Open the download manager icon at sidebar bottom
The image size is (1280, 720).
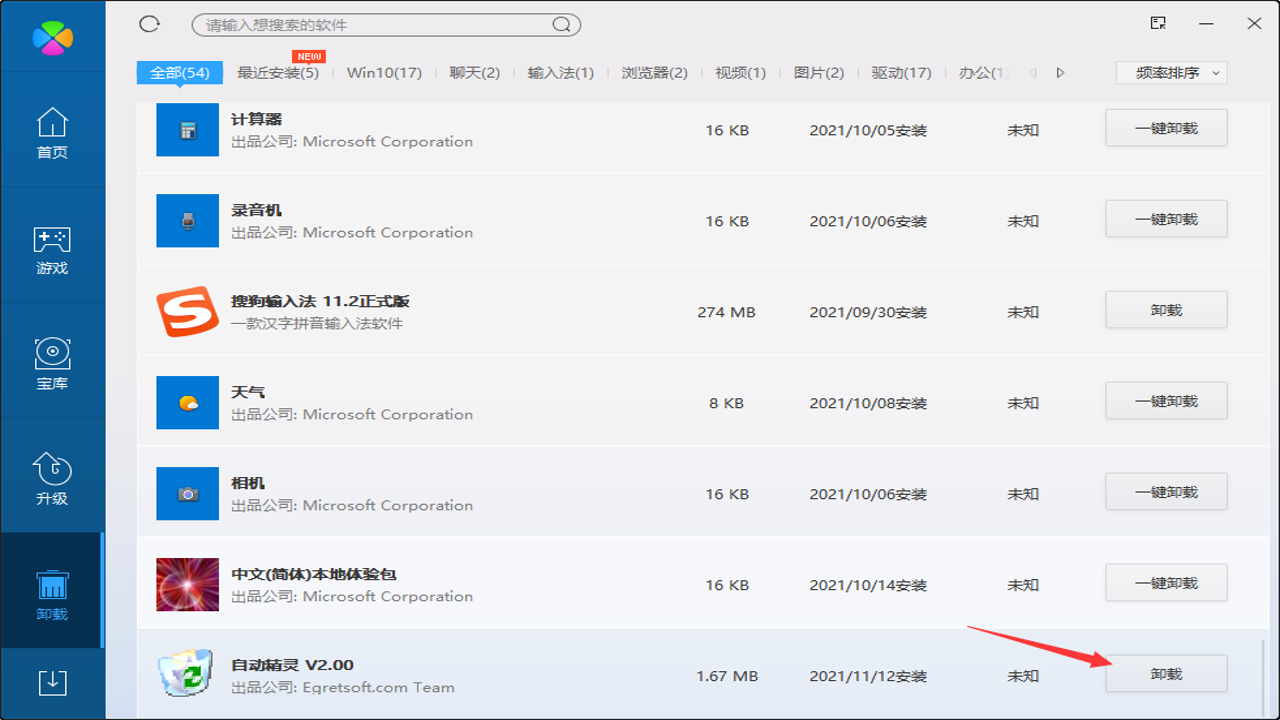[x=52, y=682]
